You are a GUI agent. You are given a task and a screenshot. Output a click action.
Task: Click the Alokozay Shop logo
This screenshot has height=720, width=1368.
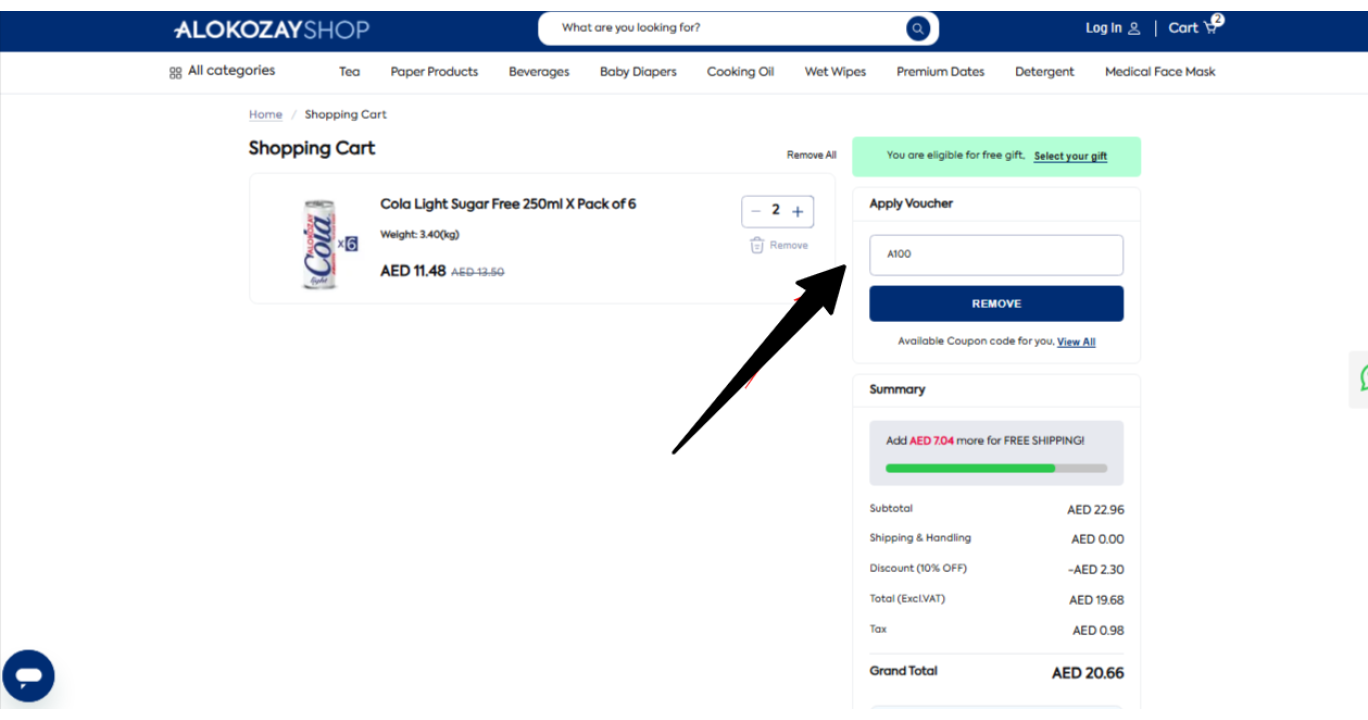pos(272,30)
